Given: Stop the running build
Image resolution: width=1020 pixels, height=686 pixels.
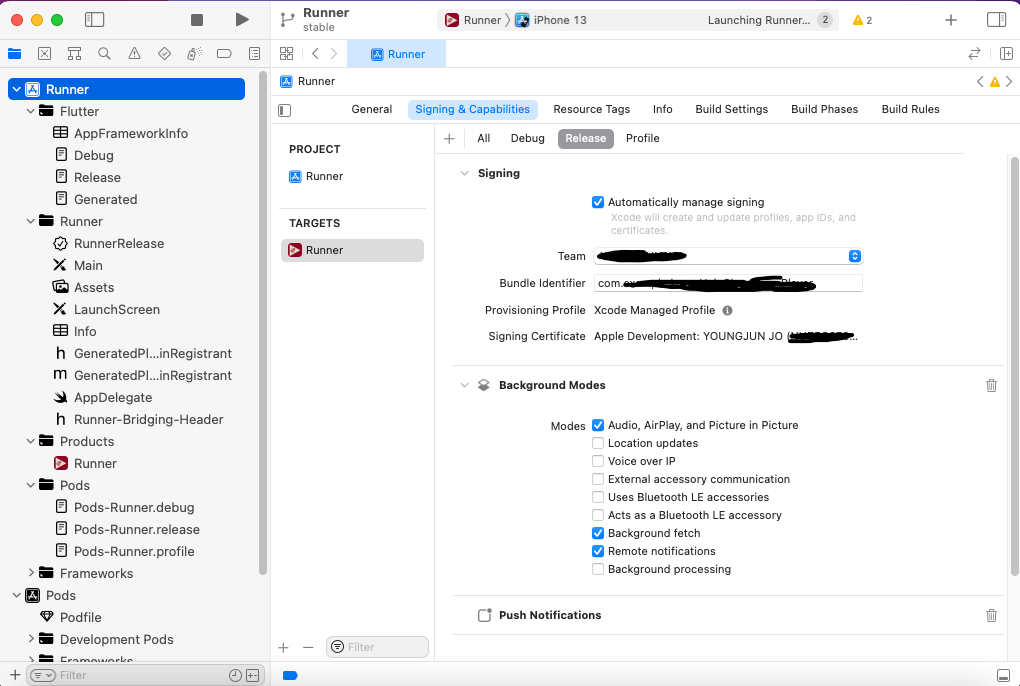Looking at the screenshot, I should (196, 20).
